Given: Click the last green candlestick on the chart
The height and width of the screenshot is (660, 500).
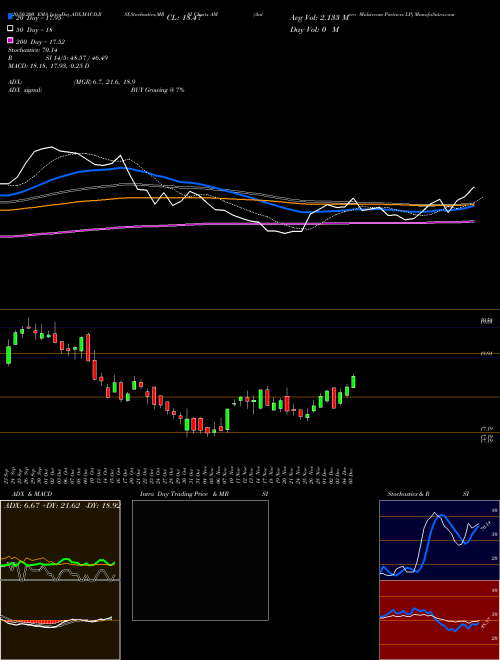Looking at the screenshot, I should coord(354,381).
